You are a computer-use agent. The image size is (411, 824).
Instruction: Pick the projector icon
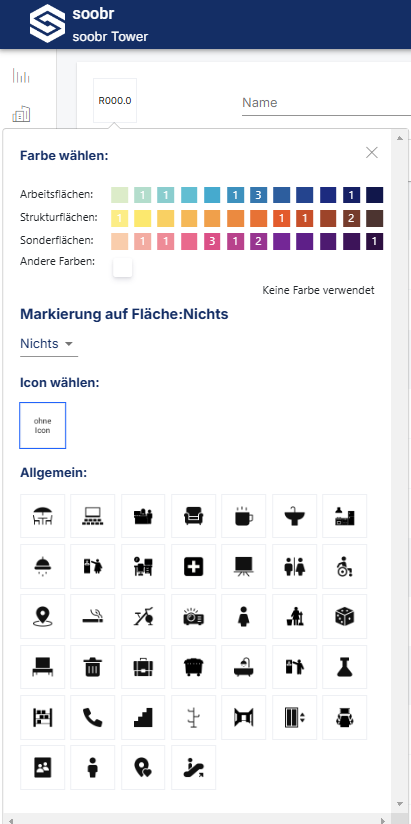click(193, 617)
